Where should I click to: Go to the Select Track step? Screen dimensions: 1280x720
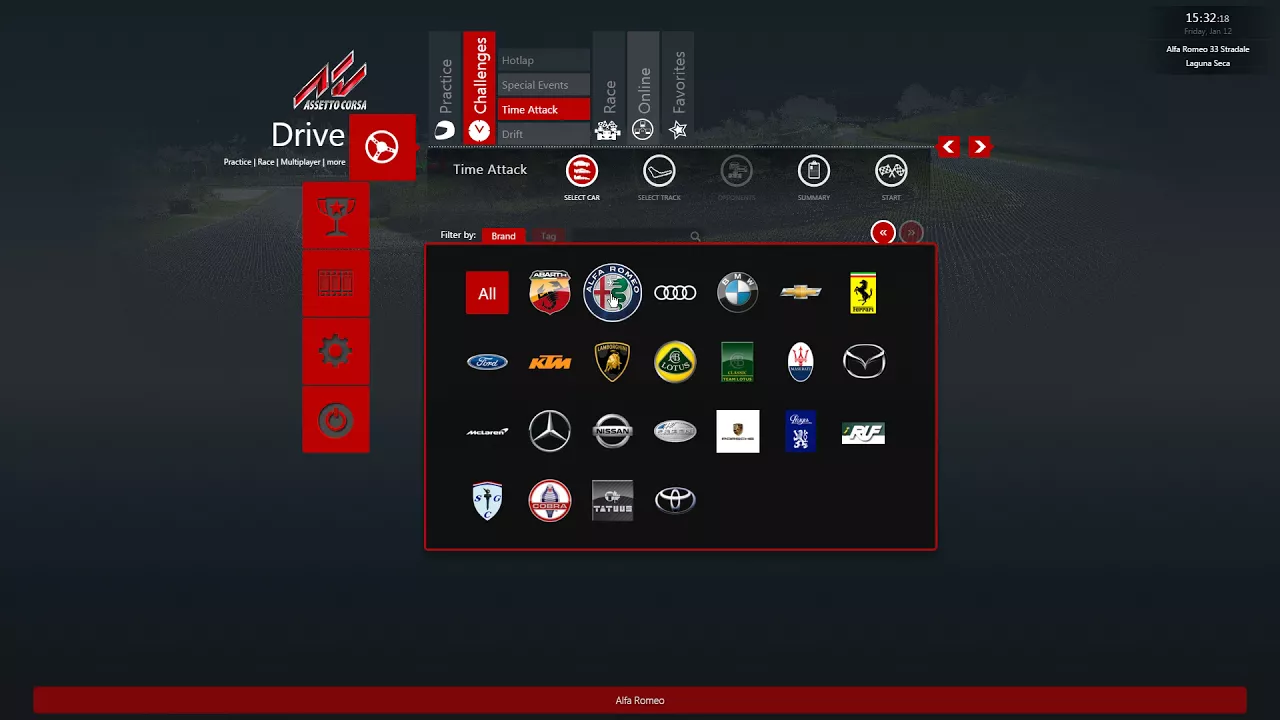tap(659, 177)
